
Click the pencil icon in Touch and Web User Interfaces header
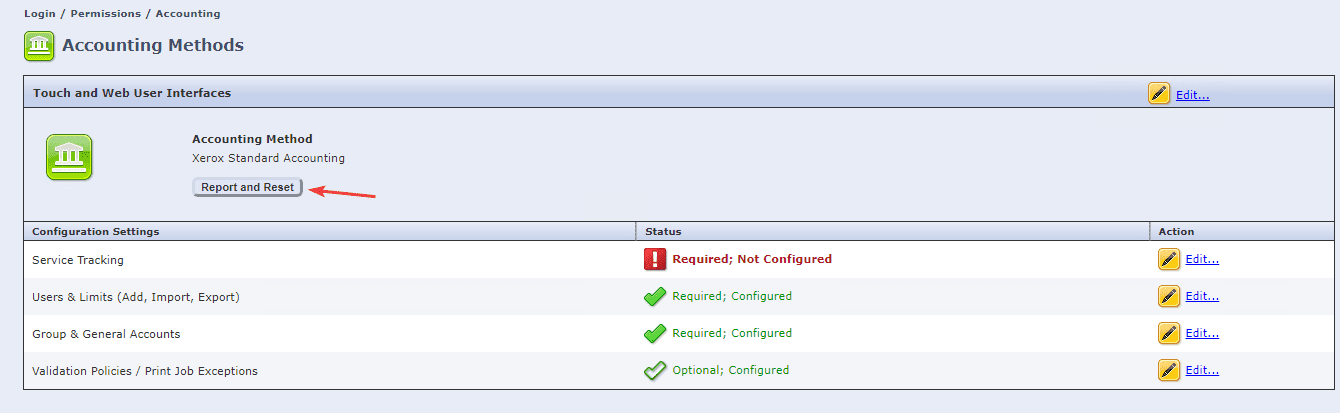[1159, 94]
